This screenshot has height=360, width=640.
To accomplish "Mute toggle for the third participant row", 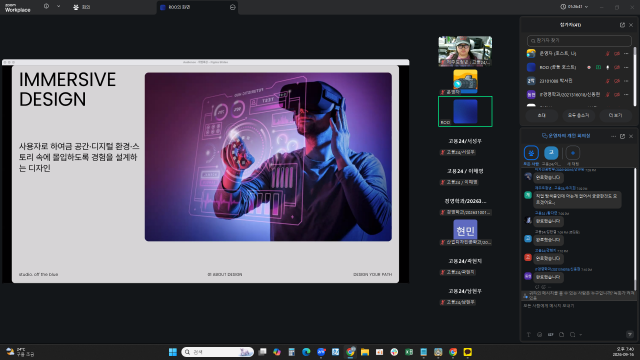I will (608, 81).
